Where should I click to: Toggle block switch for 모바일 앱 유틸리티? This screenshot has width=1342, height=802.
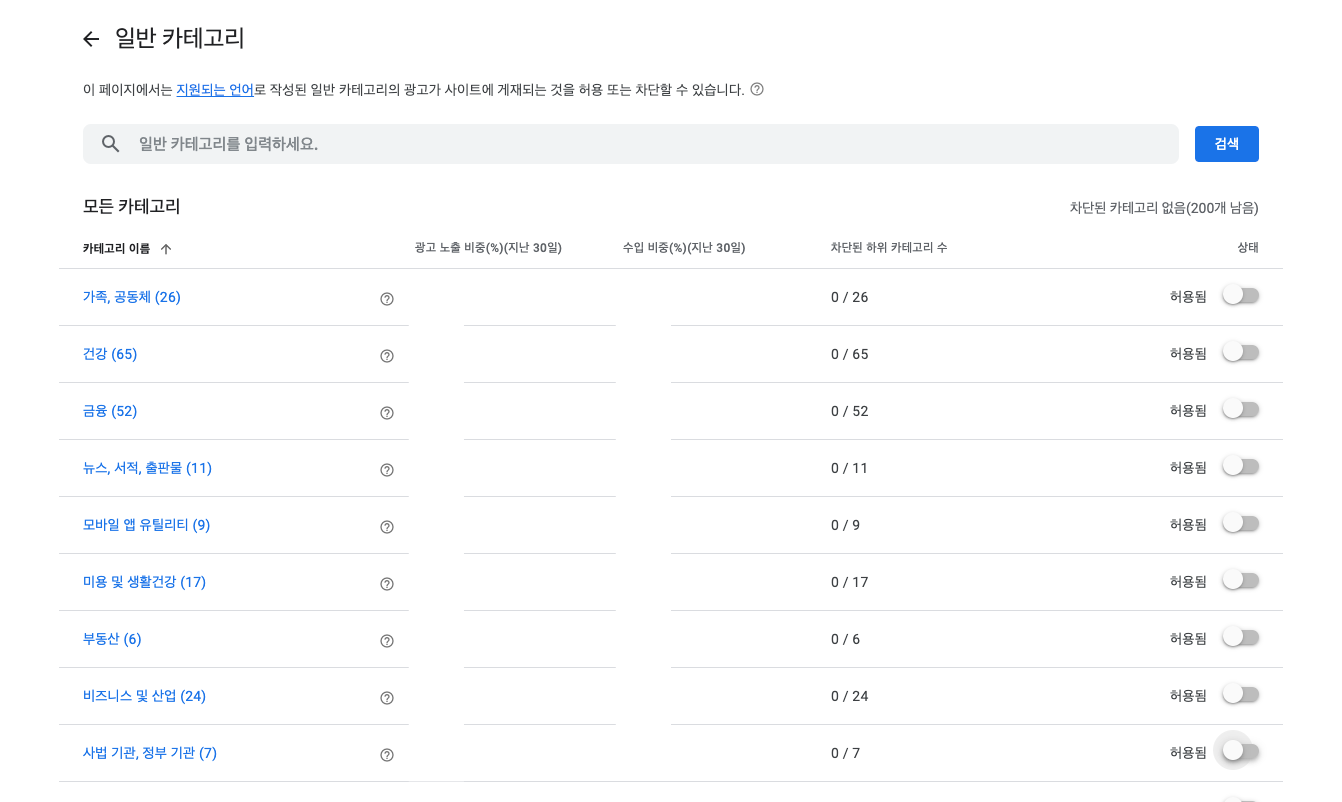(x=1241, y=523)
